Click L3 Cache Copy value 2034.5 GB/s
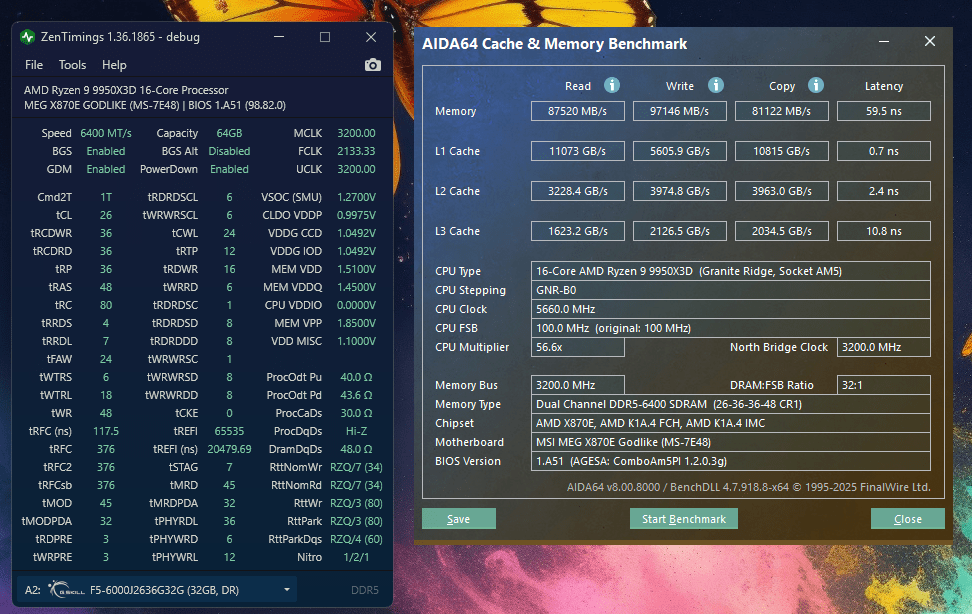The height and width of the screenshot is (614, 972). click(x=782, y=231)
